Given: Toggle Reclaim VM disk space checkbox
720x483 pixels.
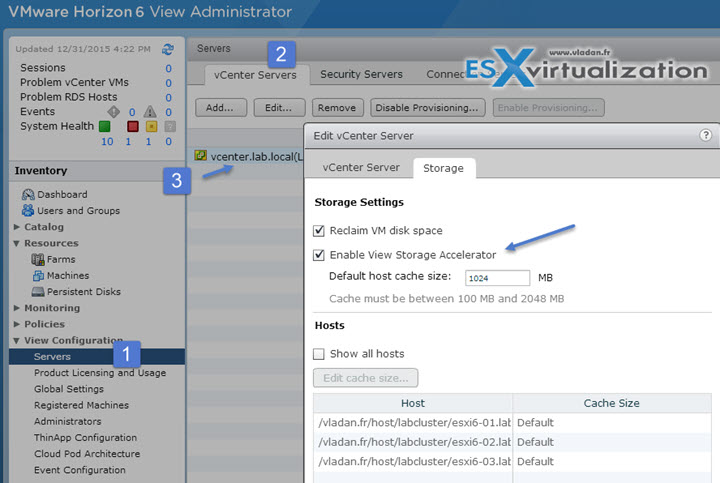Looking at the screenshot, I should 319,230.
